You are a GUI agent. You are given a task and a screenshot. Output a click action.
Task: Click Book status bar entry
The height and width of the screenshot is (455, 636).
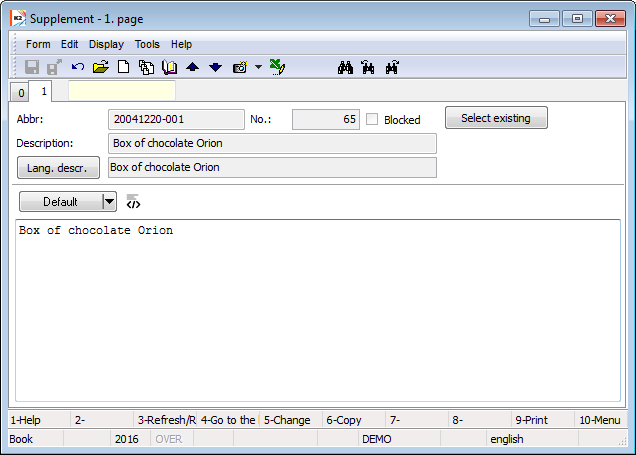[x=36, y=439]
